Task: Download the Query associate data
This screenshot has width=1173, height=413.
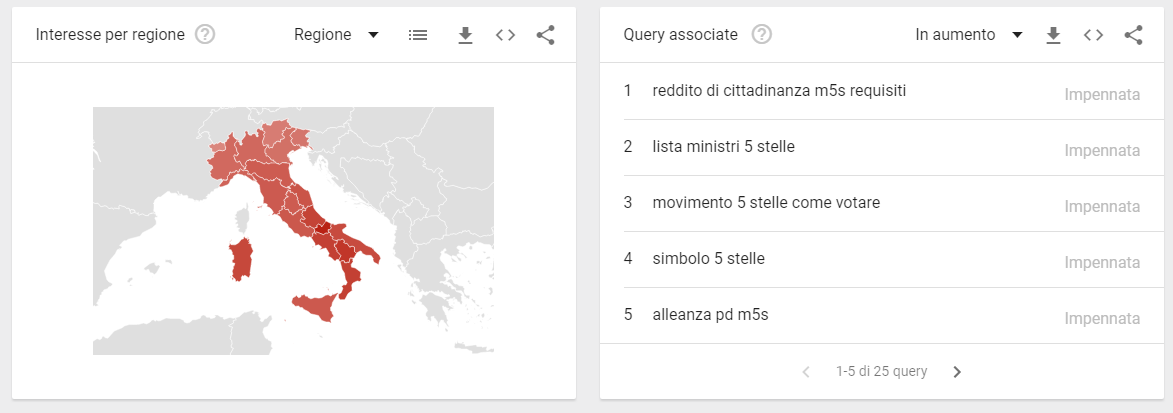Action: coord(1053,35)
